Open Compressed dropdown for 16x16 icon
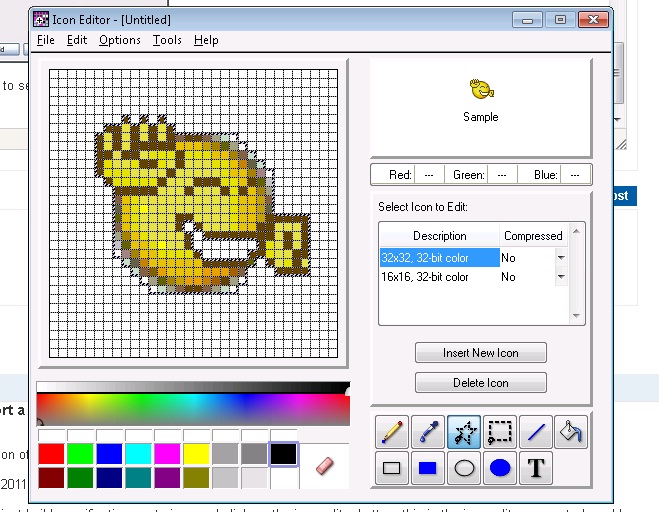 tap(561, 277)
